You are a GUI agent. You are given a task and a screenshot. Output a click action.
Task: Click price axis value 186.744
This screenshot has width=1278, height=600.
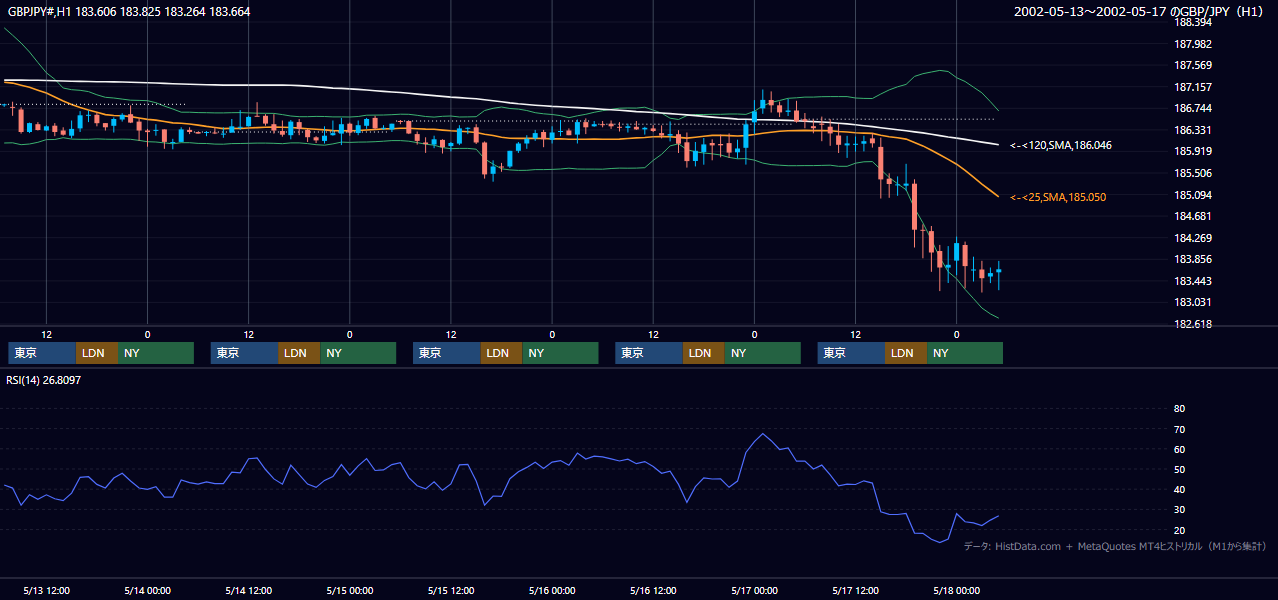coord(1192,109)
